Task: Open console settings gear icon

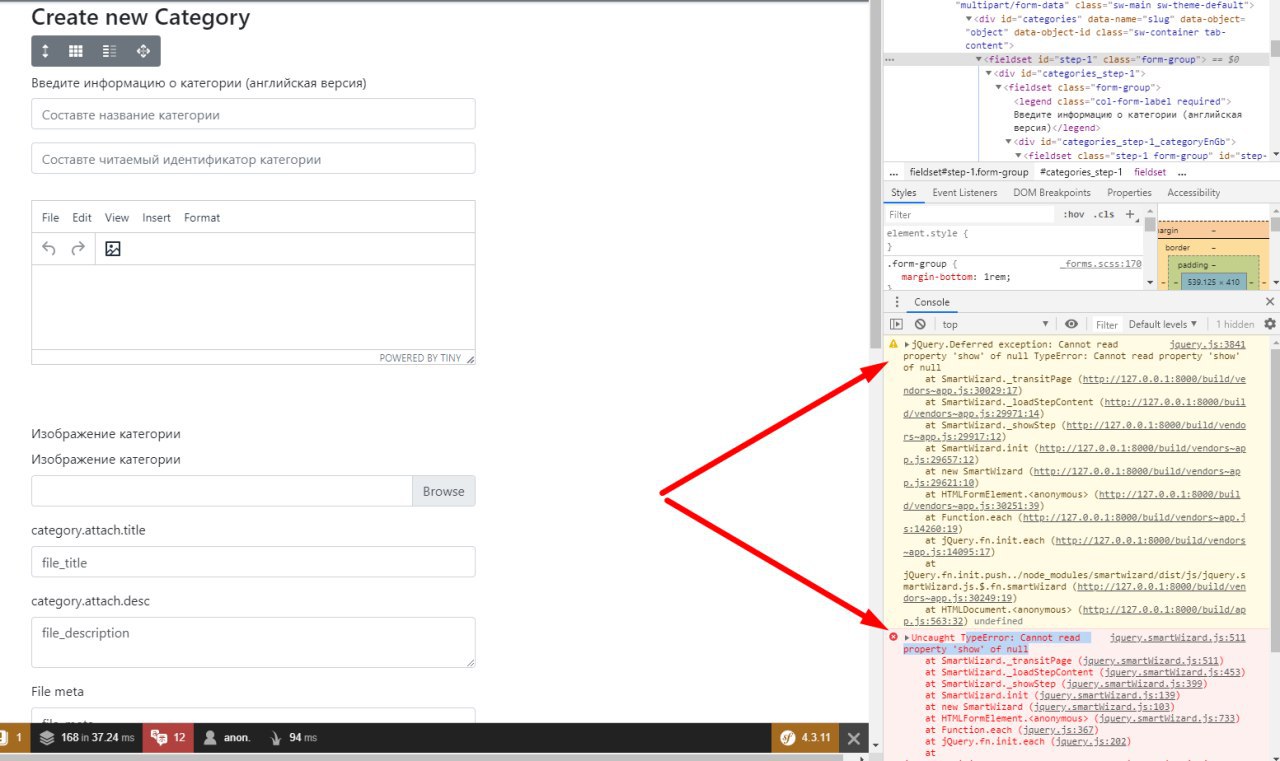Action: coord(1270,324)
